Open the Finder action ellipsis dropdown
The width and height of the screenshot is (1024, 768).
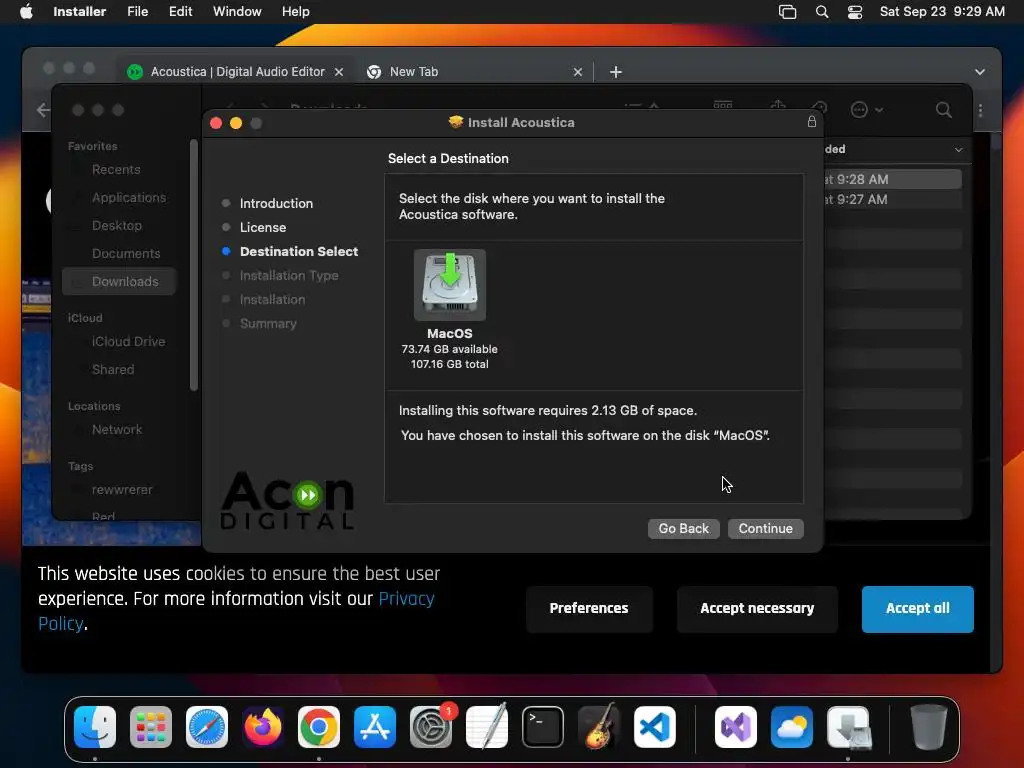click(x=867, y=110)
